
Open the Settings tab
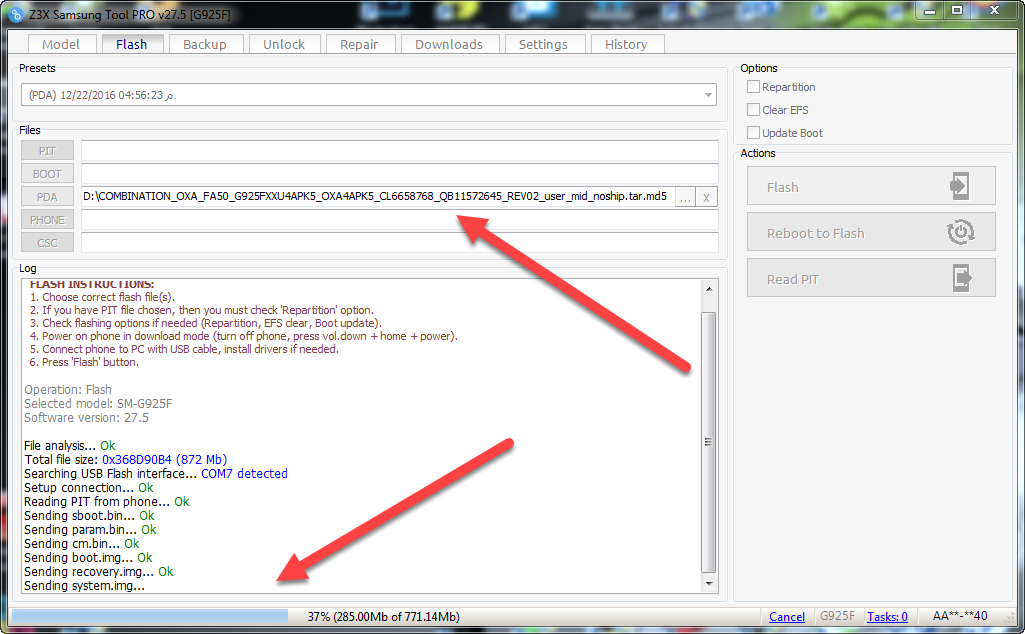point(543,44)
